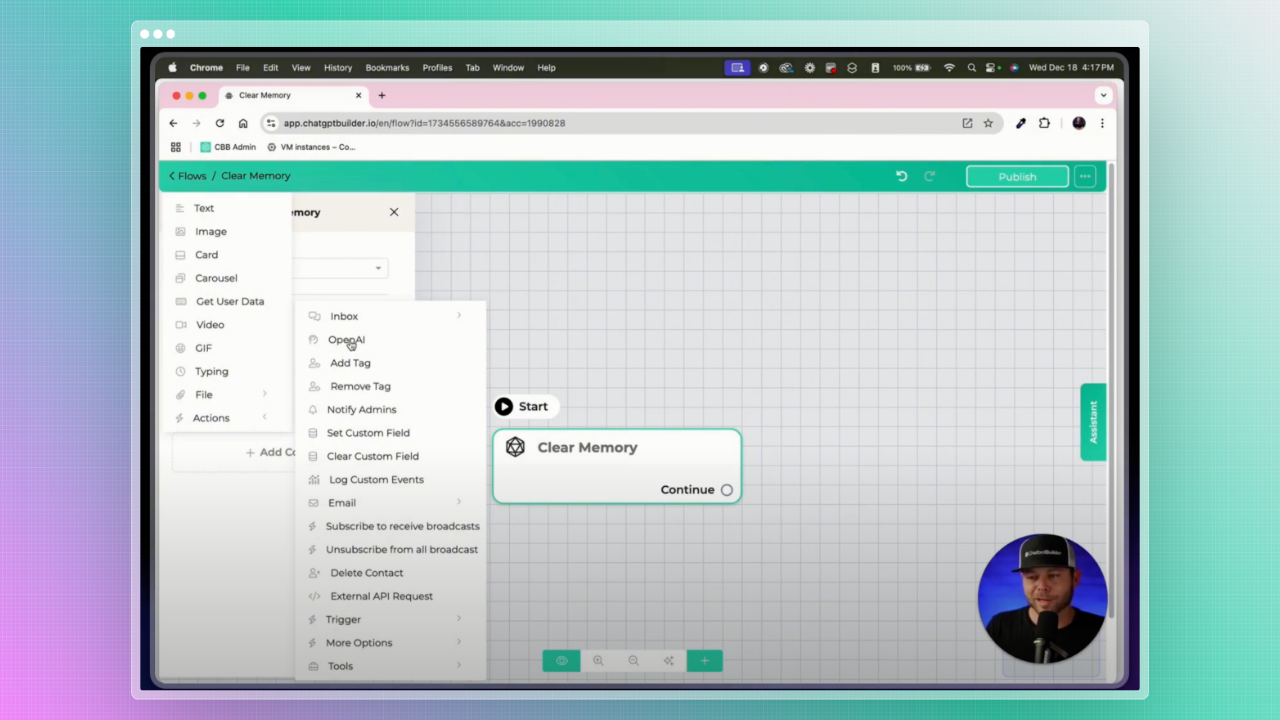Reload the page in Chrome
The height and width of the screenshot is (720, 1280).
coord(219,123)
